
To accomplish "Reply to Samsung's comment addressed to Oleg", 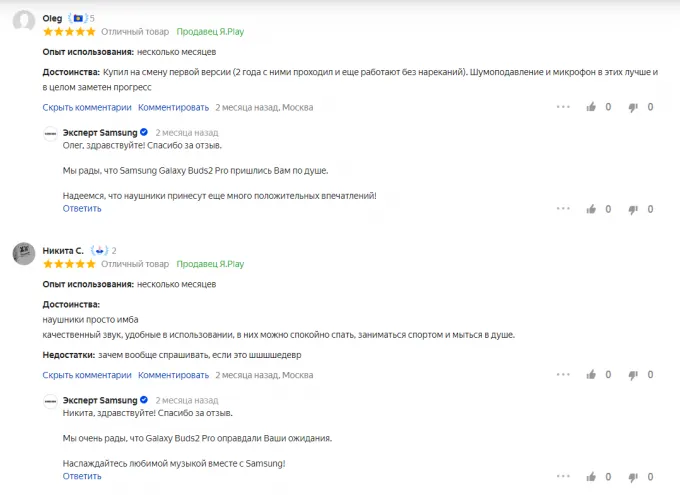I will click(x=82, y=209).
